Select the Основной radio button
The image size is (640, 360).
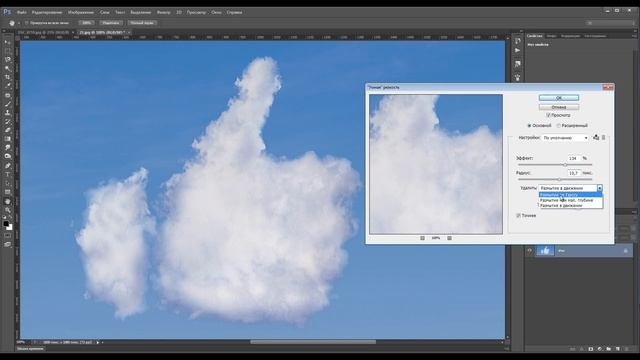click(x=529, y=126)
